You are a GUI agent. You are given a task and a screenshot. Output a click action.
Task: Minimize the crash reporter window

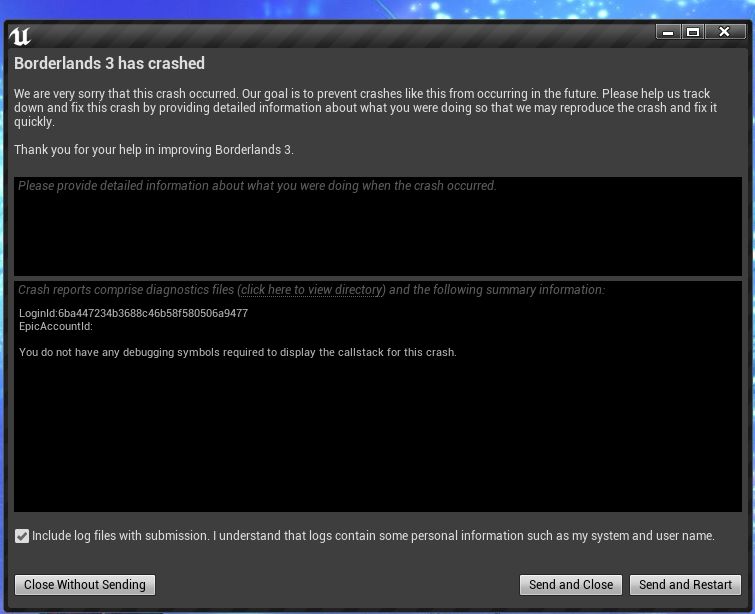coord(668,32)
